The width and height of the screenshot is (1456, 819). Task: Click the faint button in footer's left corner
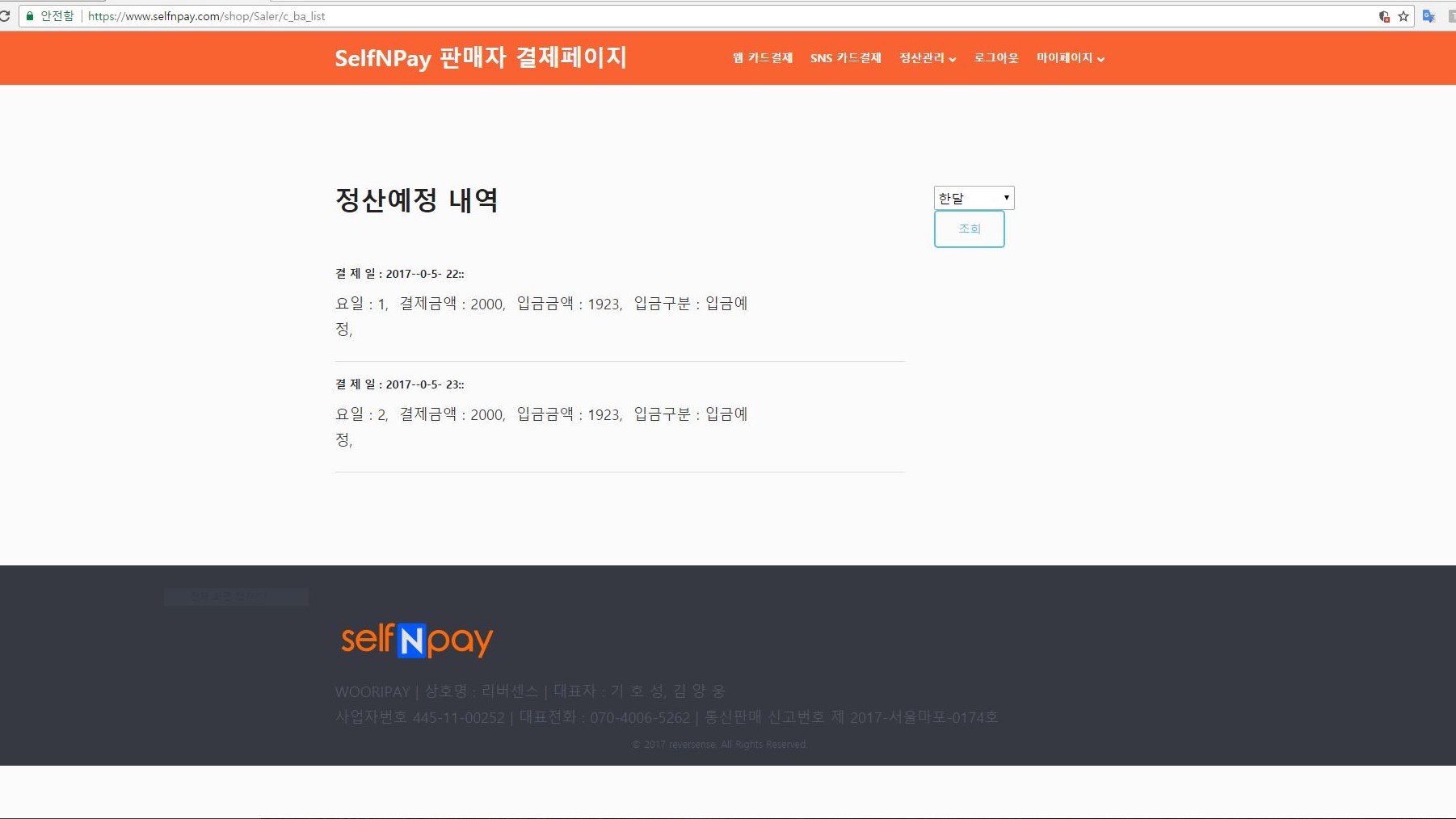click(x=235, y=597)
